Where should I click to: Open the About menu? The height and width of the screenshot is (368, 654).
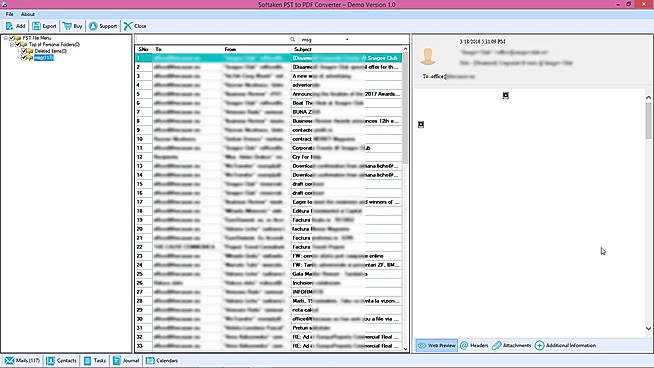click(x=28, y=14)
